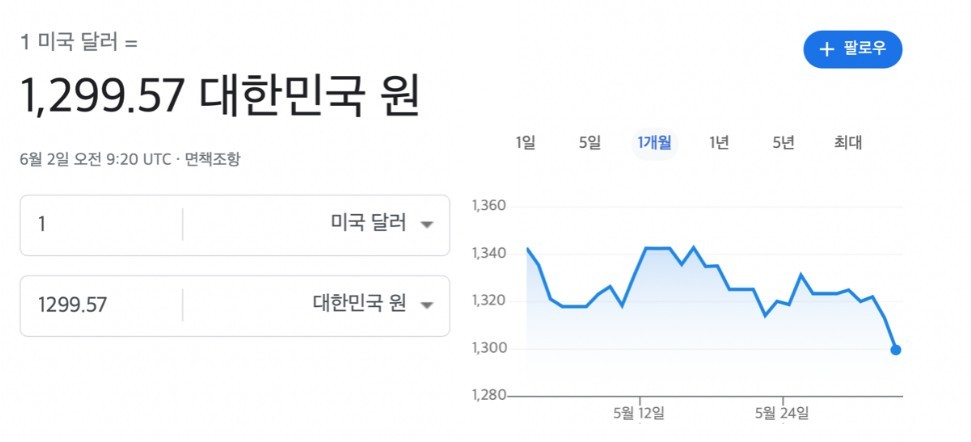The height and width of the screenshot is (442, 971).
Task: Click the dollar amount input showing 1
Action: click(102, 225)
